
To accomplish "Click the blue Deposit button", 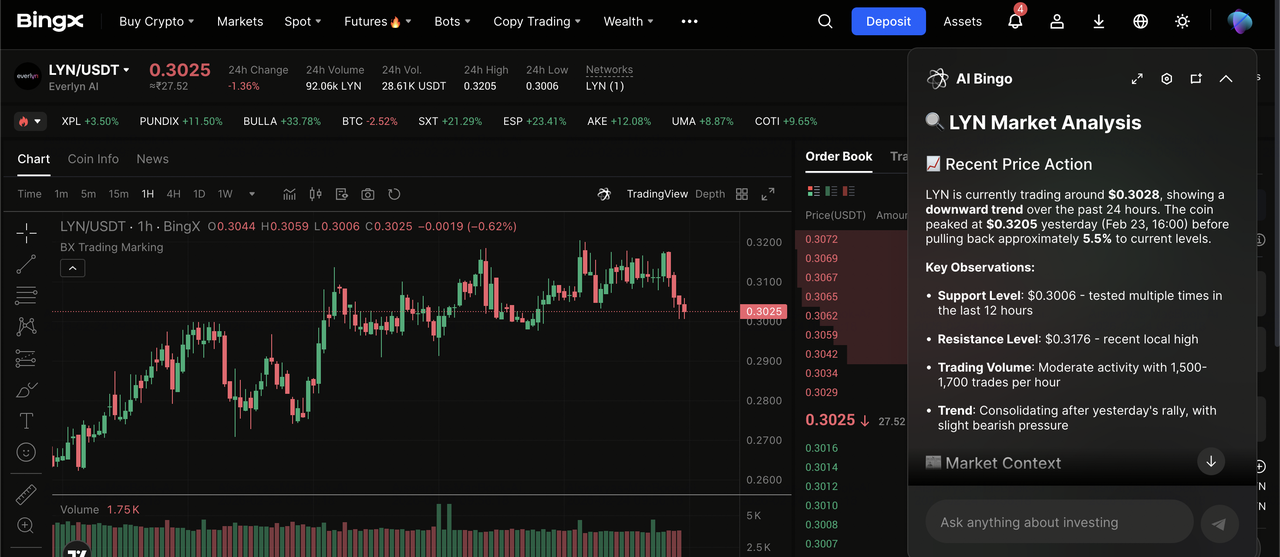I will pos(888,21).
